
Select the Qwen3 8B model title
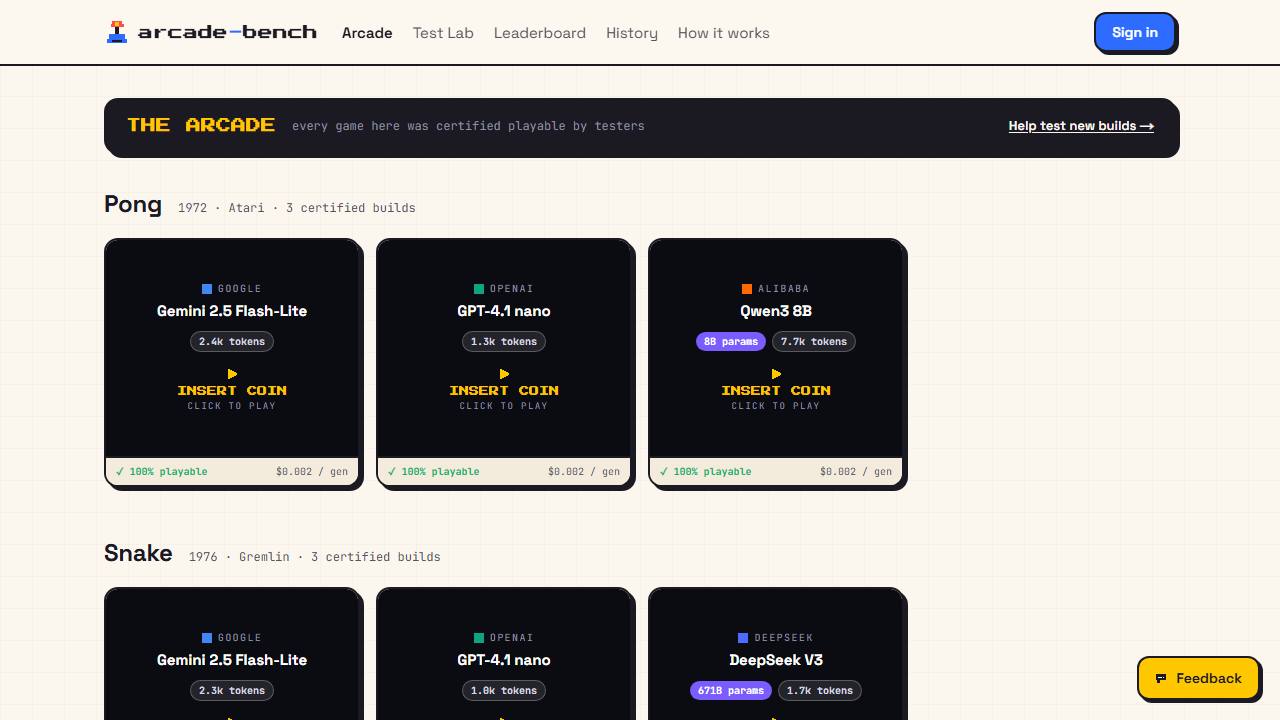[x=776, y=311]
